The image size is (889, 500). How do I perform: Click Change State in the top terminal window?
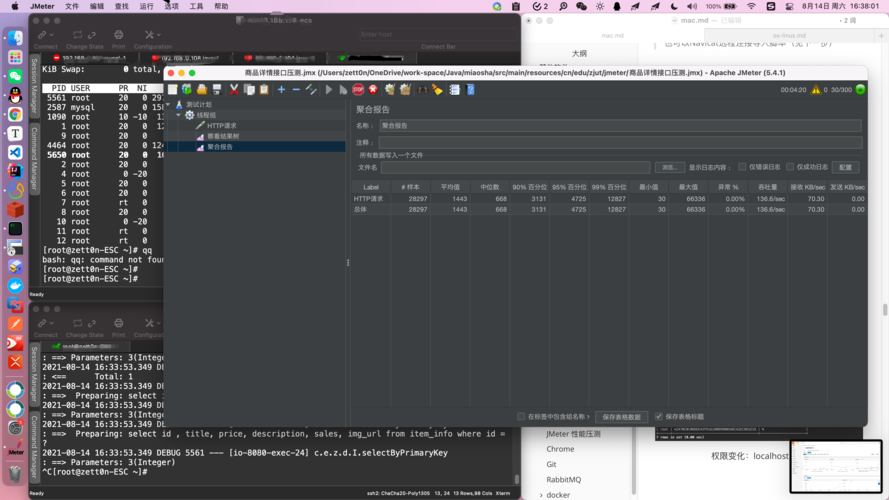84,39
